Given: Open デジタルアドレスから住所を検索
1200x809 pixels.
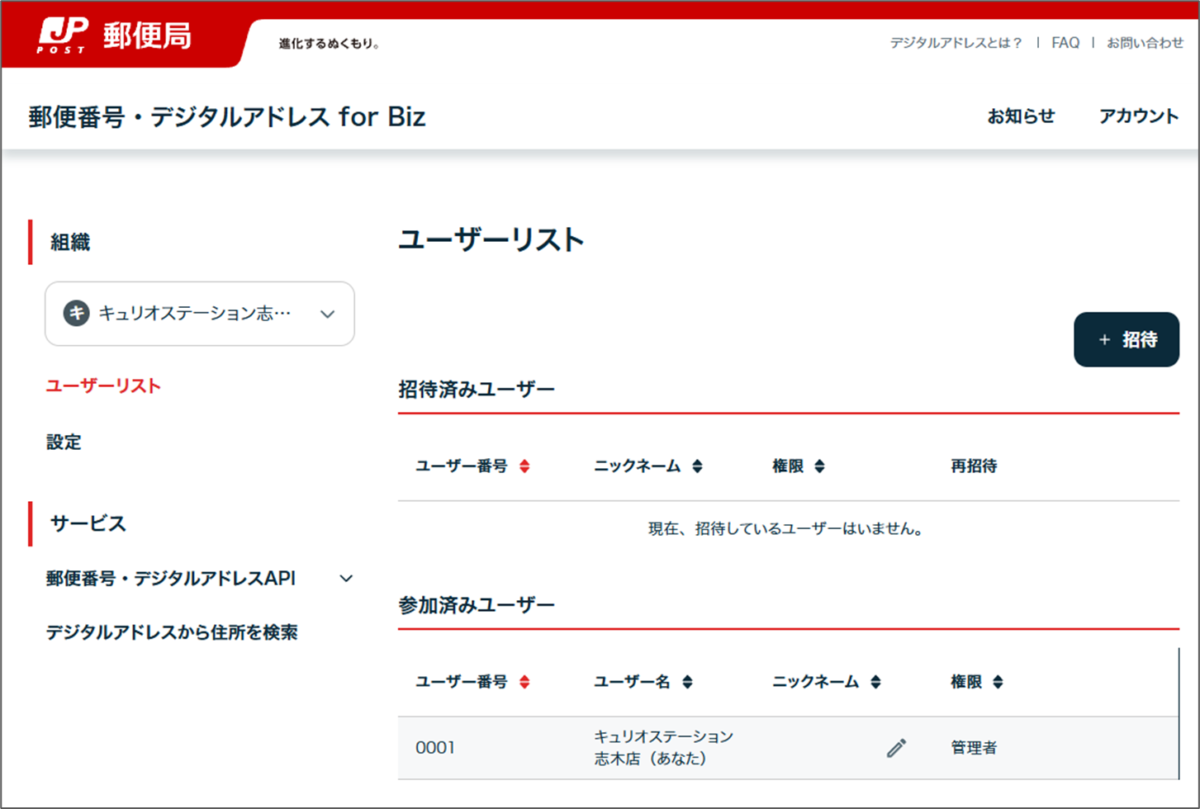Looking at the screenshot, I should (172, 632).
